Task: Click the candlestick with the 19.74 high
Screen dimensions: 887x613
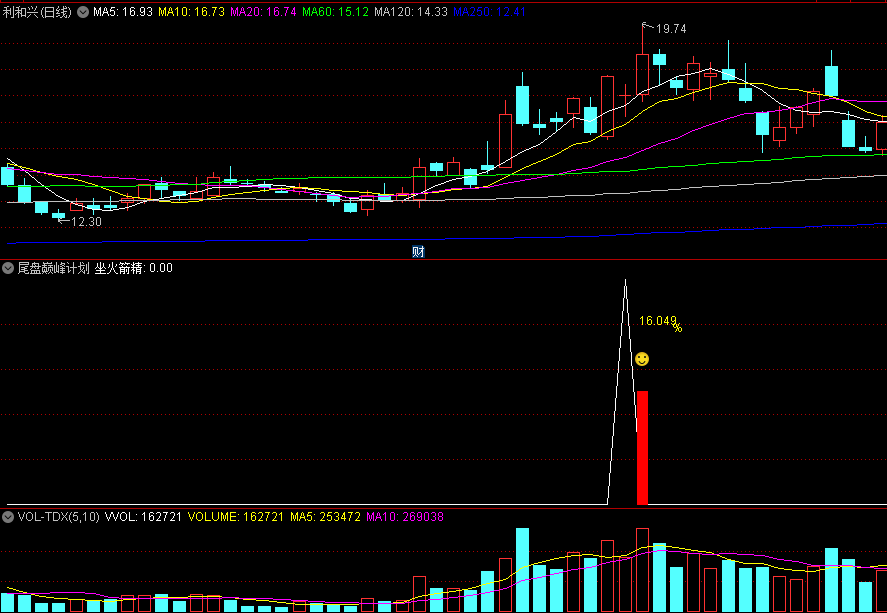Action: pos(642,75)
